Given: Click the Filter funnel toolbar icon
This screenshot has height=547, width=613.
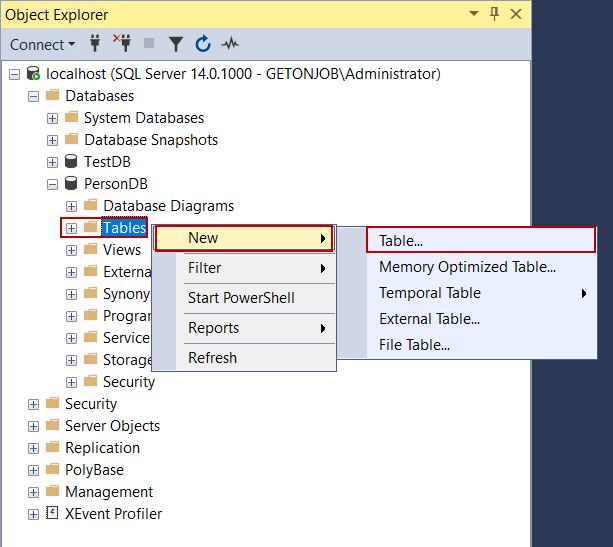Looking at the screenshot, I should pos(176,44).
